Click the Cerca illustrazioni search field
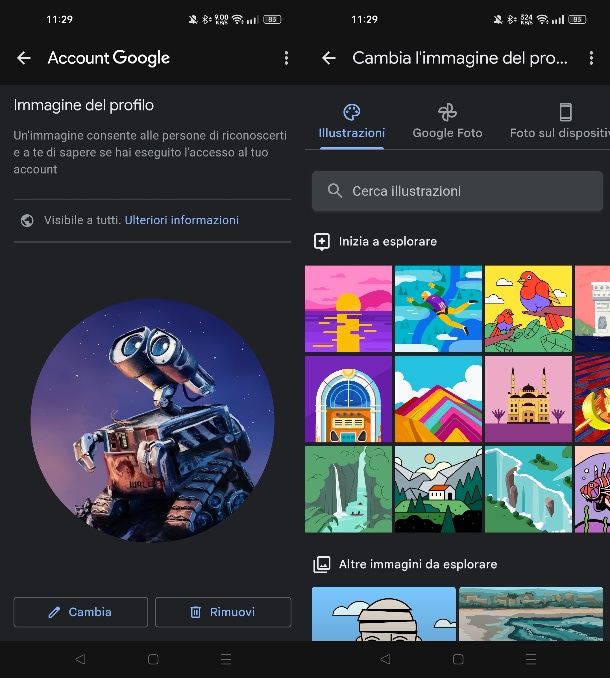Viewport: 610px width, 678px height. (457, 191)
